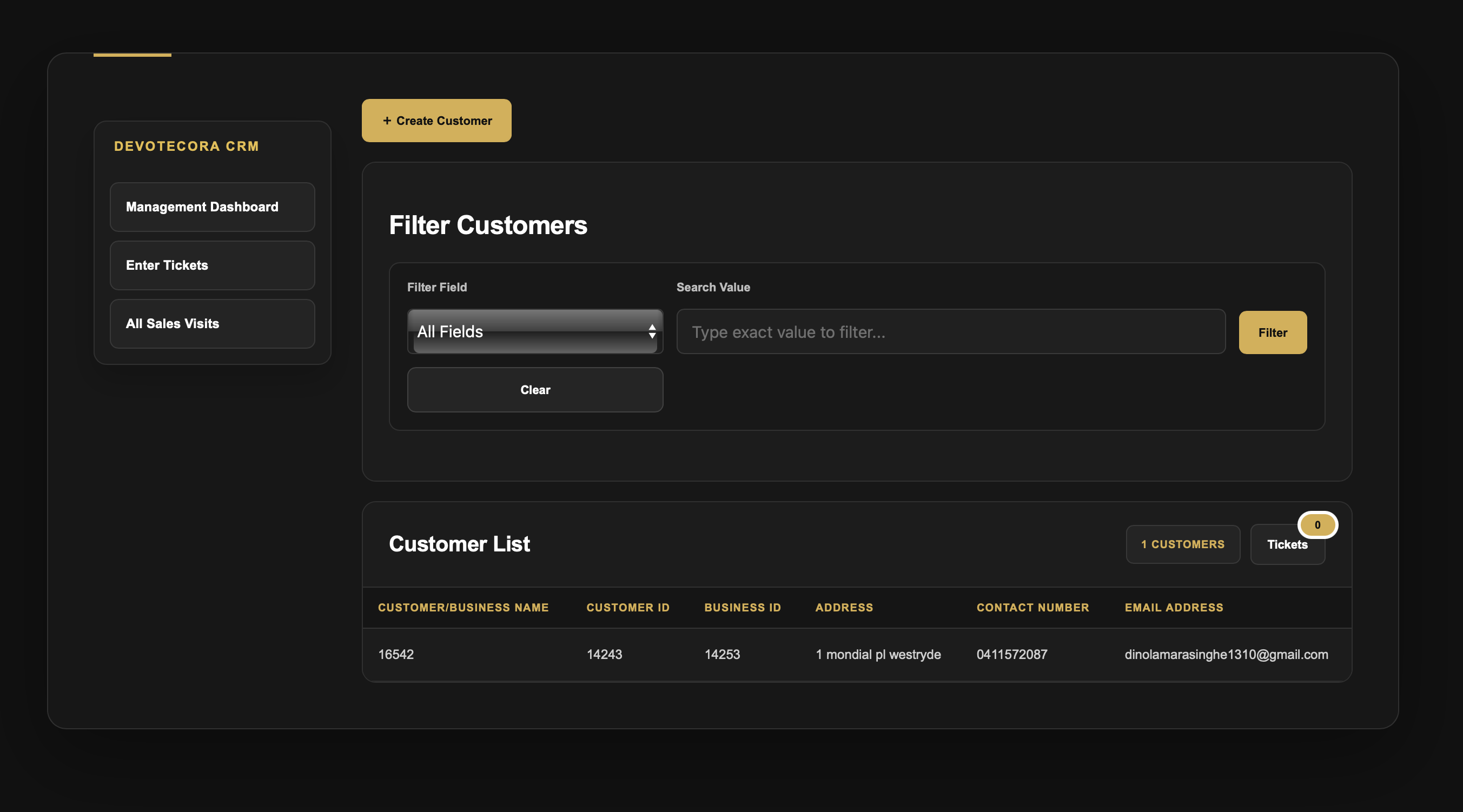The width and height of the screenshot is (1463, 812).
Task: Click the Customer ID column header
Action: tap(627, 608)
